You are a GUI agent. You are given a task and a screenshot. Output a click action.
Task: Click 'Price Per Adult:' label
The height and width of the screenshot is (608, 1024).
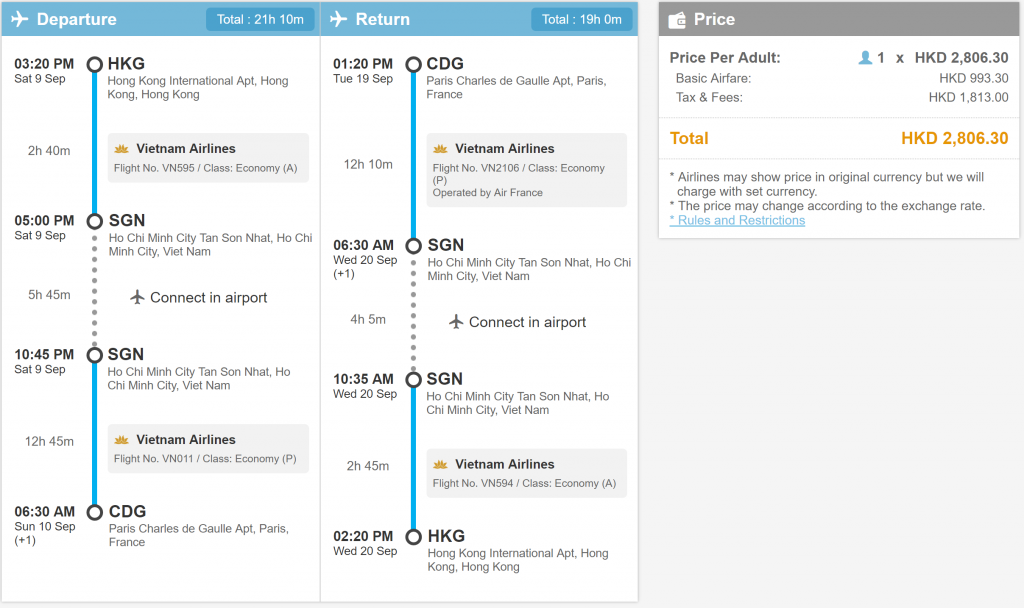725,57
